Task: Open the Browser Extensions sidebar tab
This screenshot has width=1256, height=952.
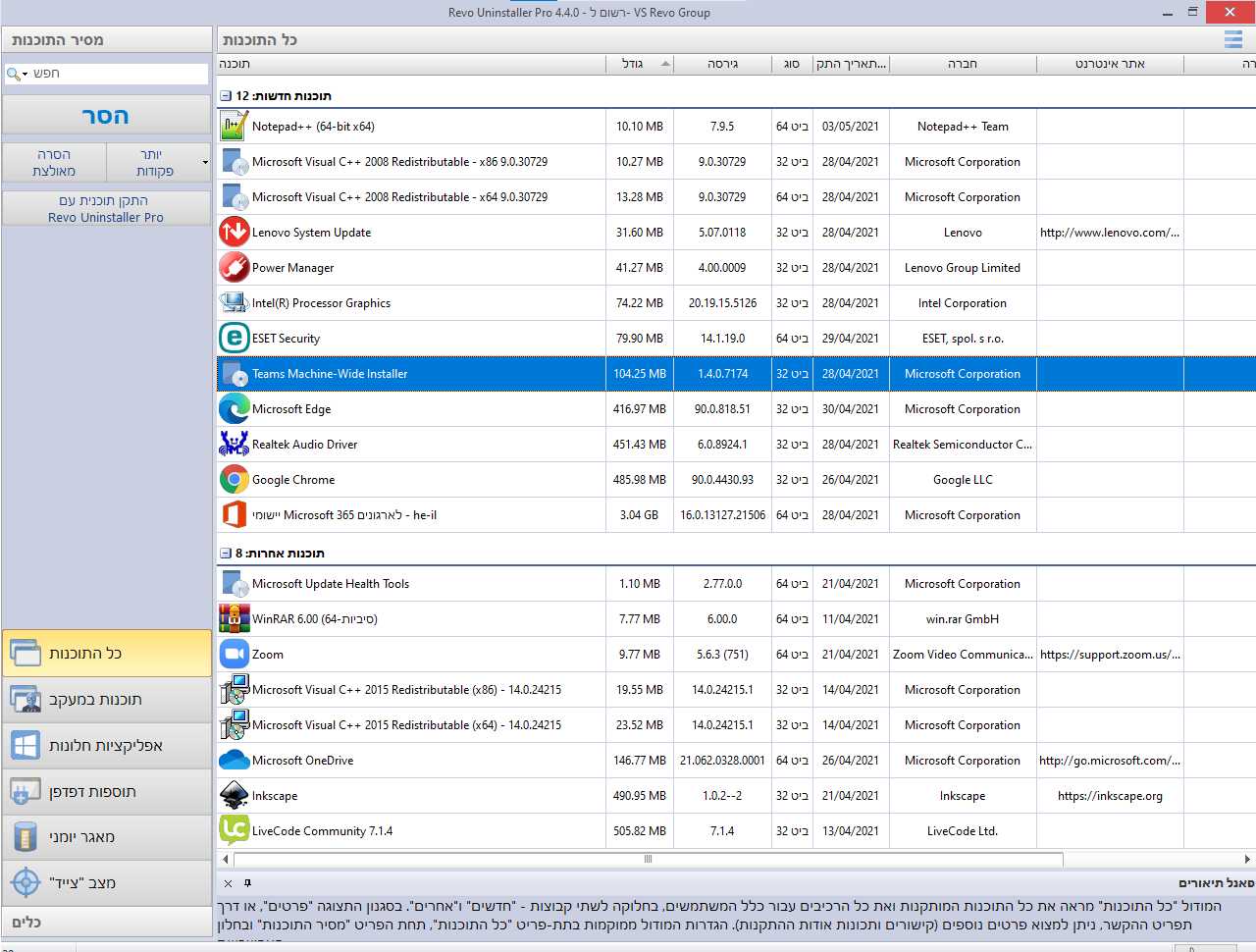Action: [106, 792]
